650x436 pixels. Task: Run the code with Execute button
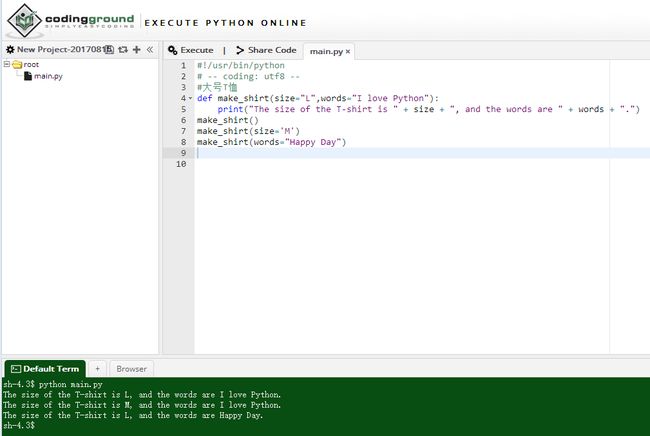pos(191,50)
